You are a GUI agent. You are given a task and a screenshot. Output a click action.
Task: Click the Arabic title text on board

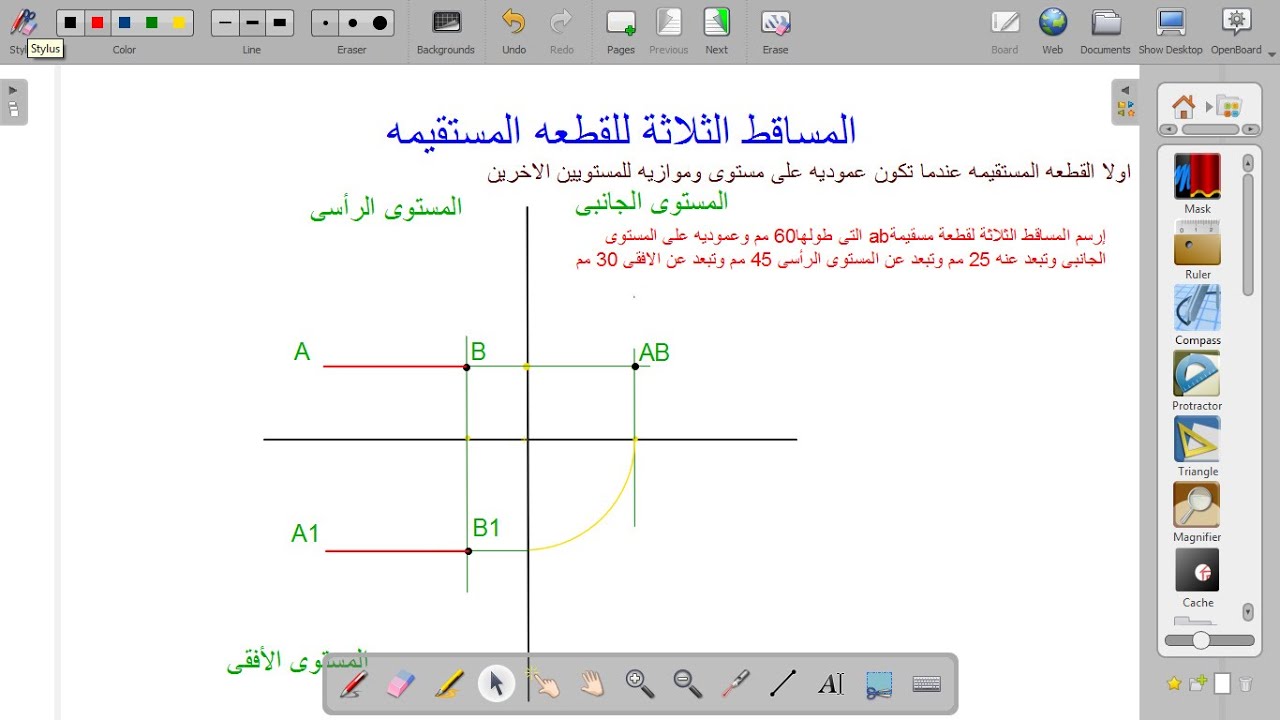tap(621, 131)
